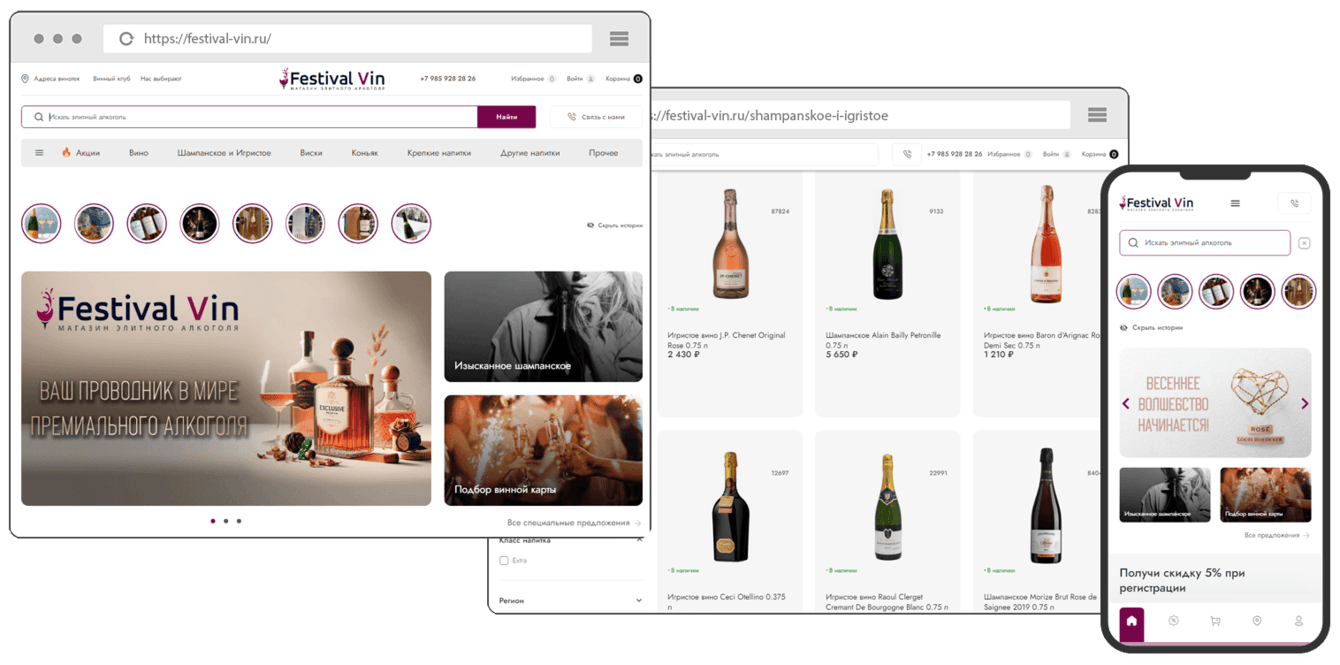Image resolution: width=1340 pixels, height=665 pixels.
Task: Tap the profile icon in the mobile bottom bar
Action: 1299,621
